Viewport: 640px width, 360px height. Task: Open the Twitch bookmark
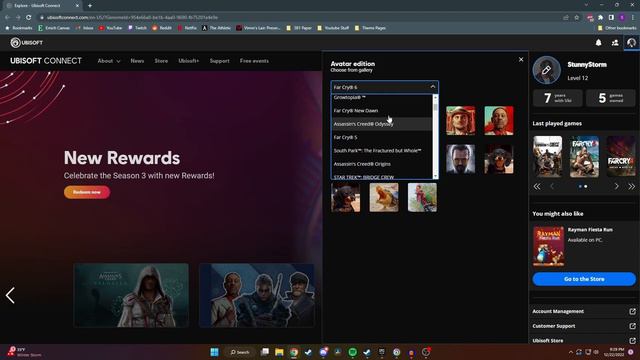tap(137, 28)
